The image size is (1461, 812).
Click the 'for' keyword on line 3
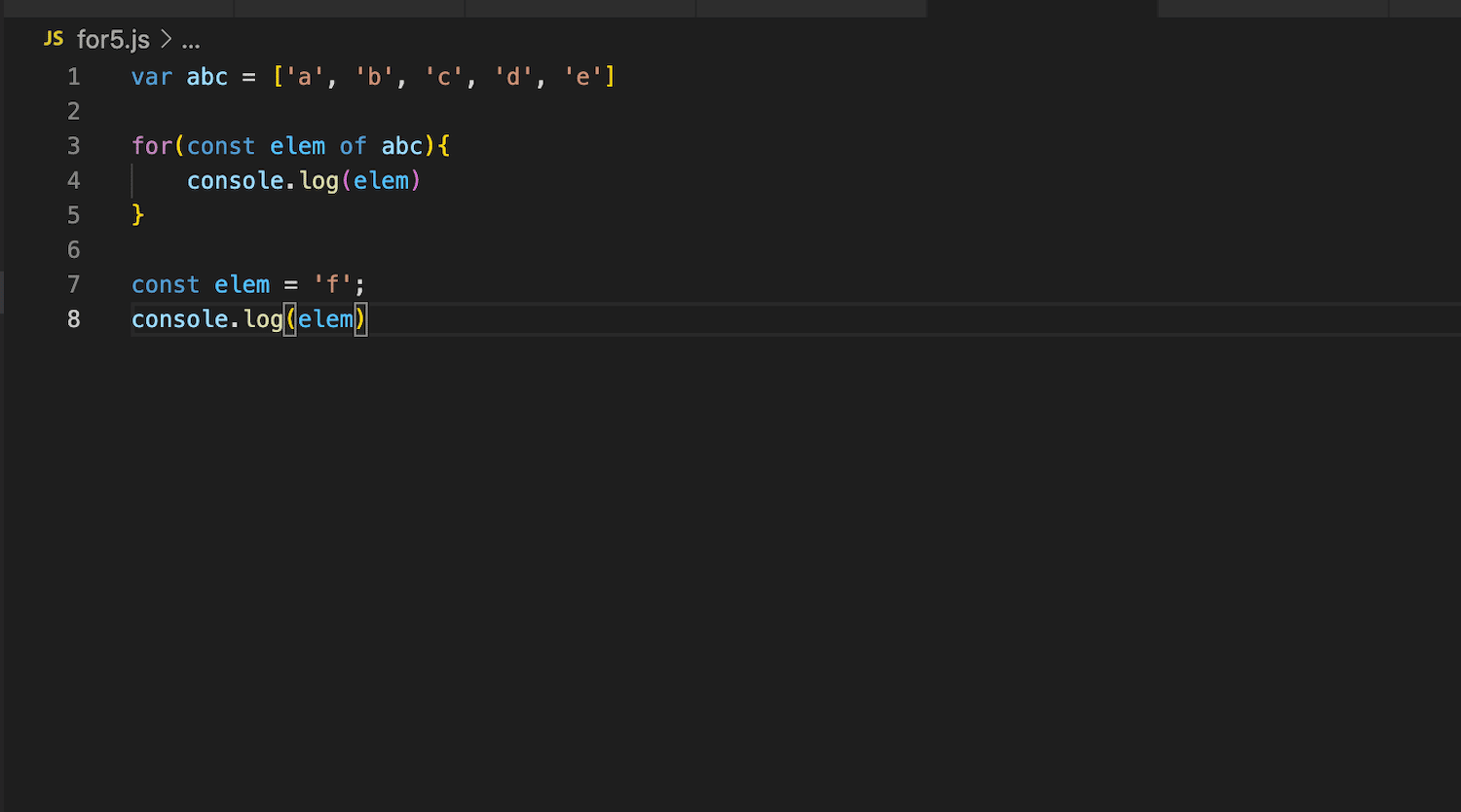(152, 146)
